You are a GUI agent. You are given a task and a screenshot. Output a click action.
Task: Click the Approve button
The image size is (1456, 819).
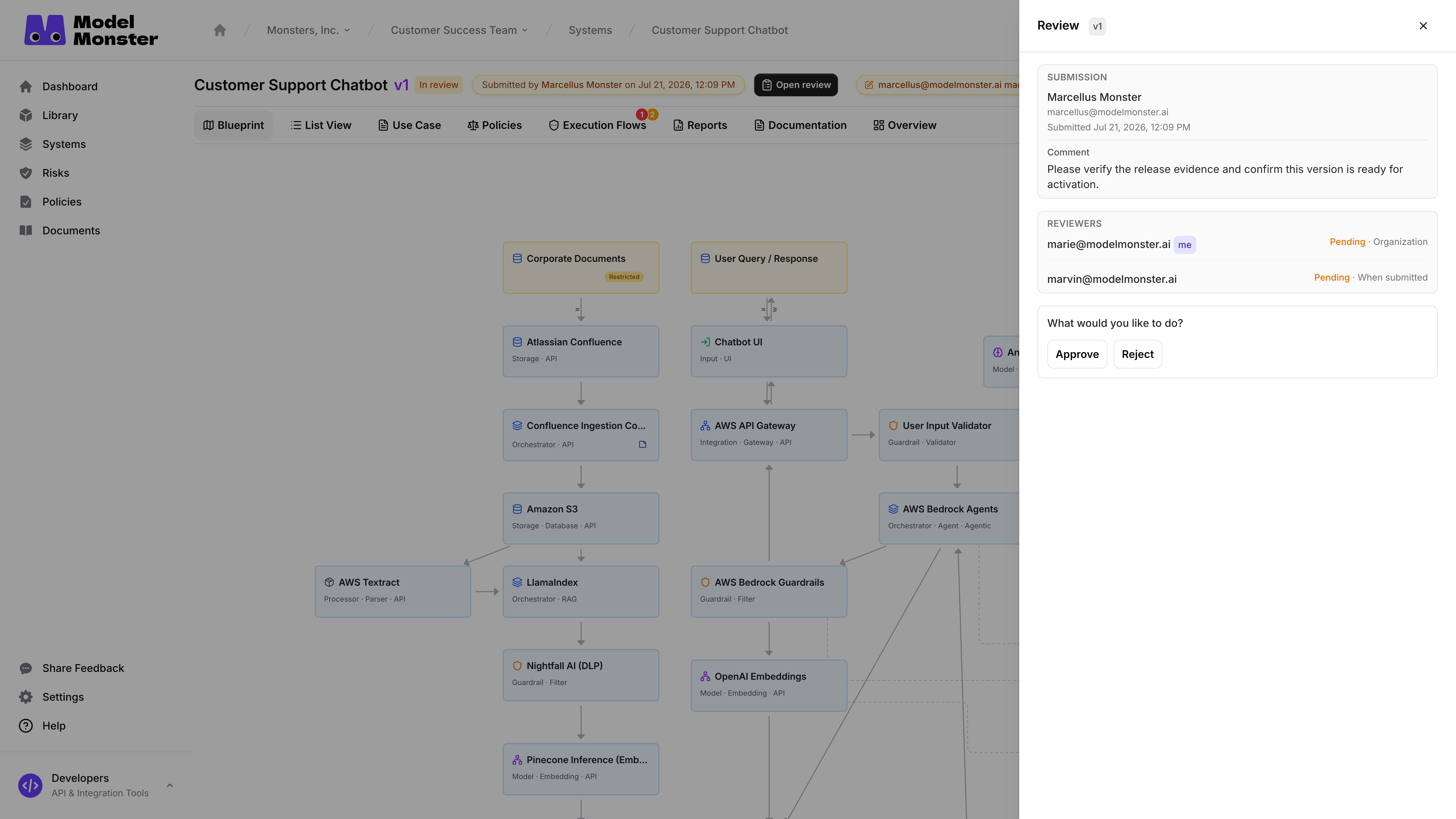click(x=1077, y=354)
